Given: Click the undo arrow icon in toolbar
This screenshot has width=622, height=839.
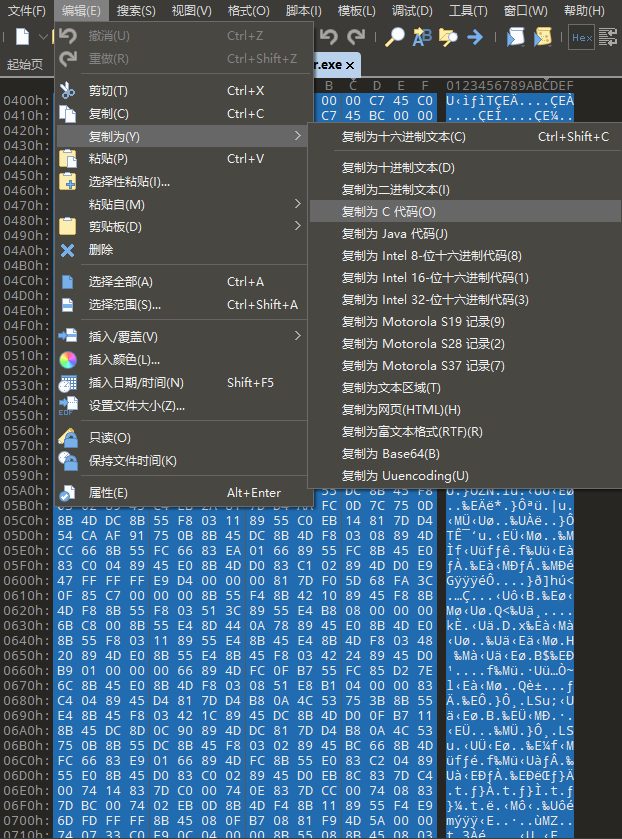Looking at the screenshot, I should click(329, 36).
